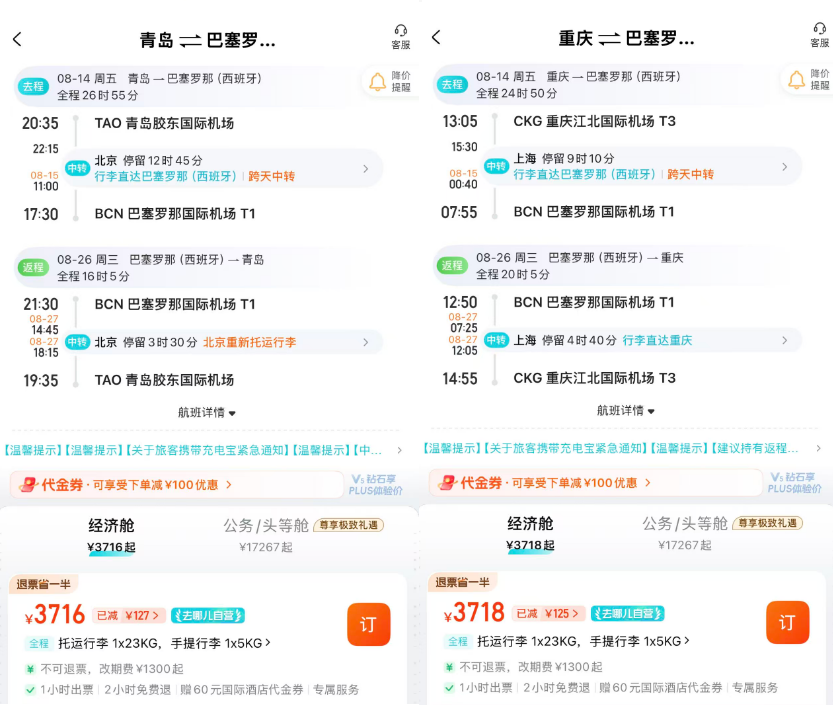Open baggage details arrow on ¥3716 fare
This screenshot has width=833, height=705.
[x=268, y=643]
